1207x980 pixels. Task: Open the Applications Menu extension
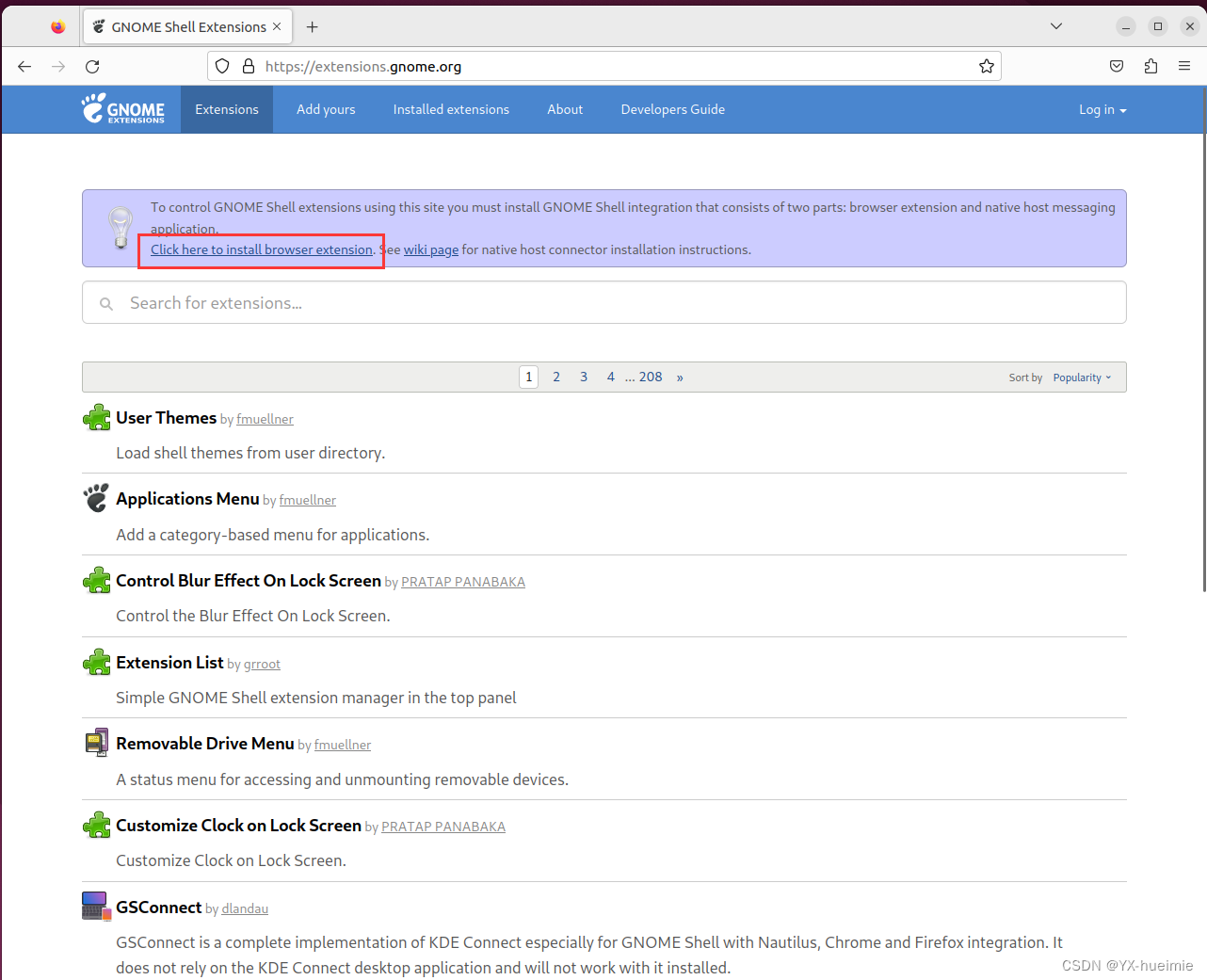tap(187, 499)
